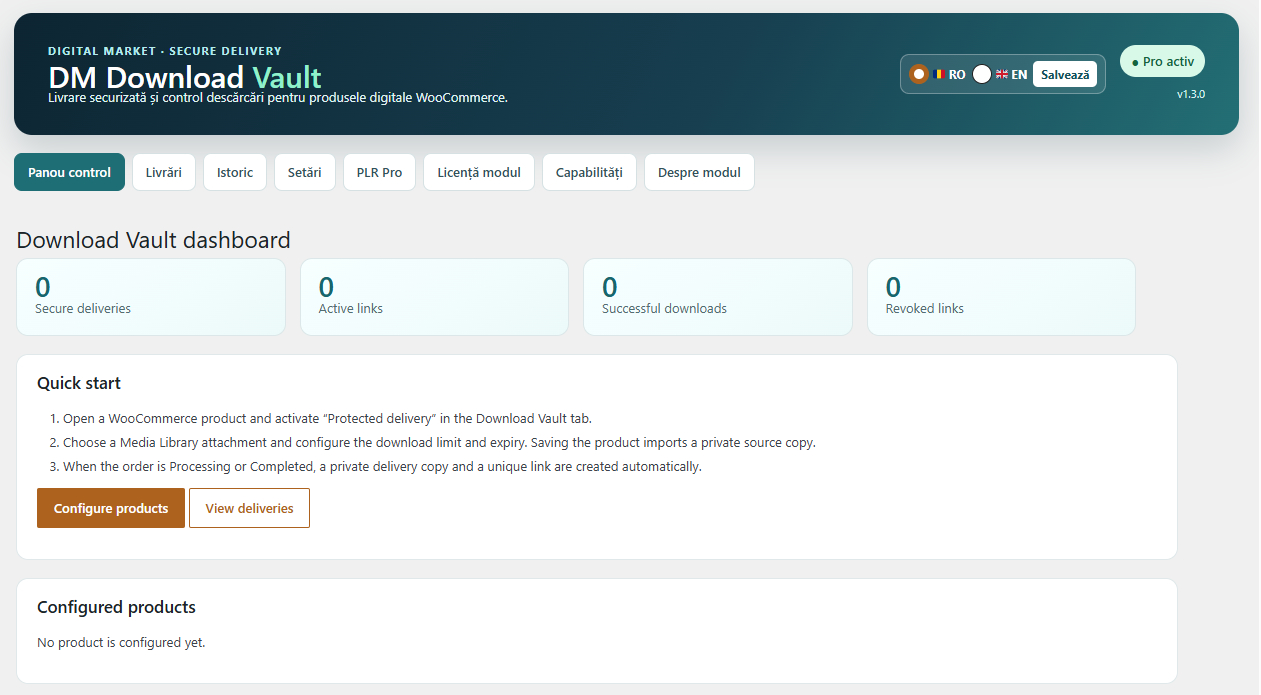Screen dimensions: 1261x695
Task: Click the View deliveries button
Action: [249, 508]
